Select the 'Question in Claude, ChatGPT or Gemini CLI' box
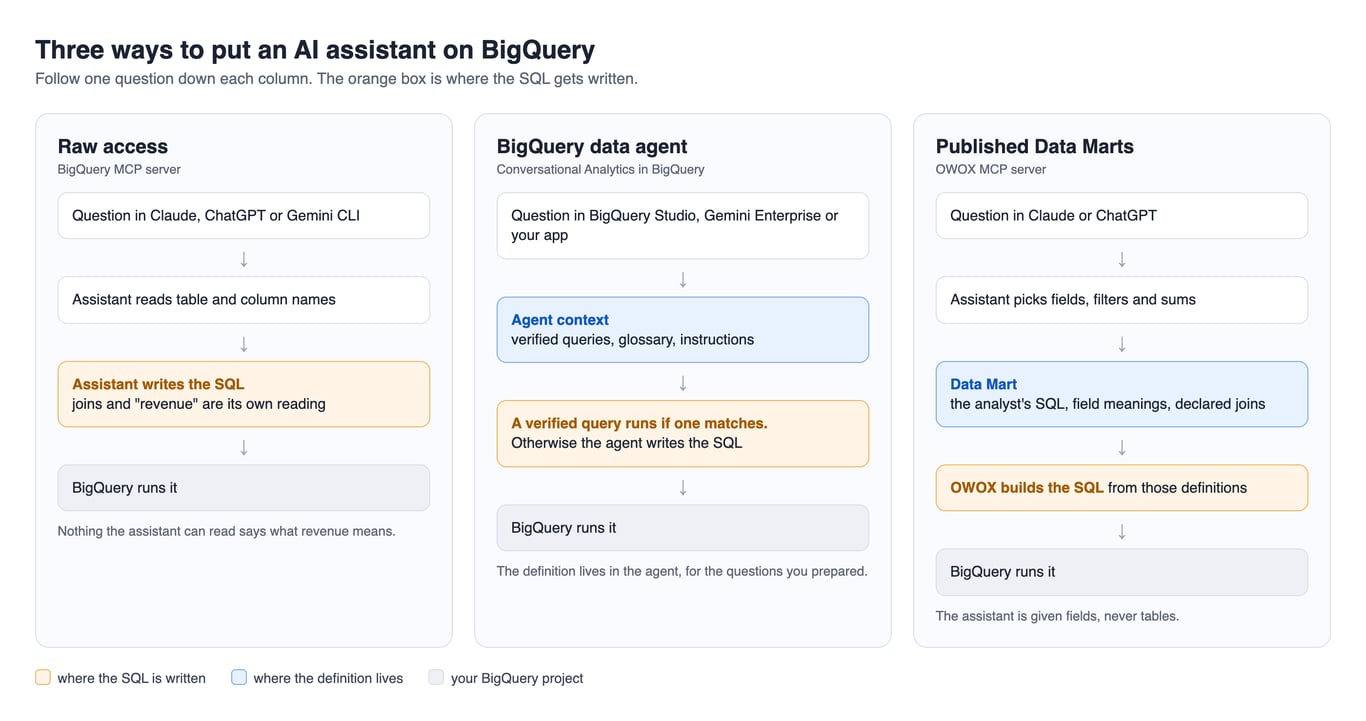The image size is (1366, 721). [244, 216]
